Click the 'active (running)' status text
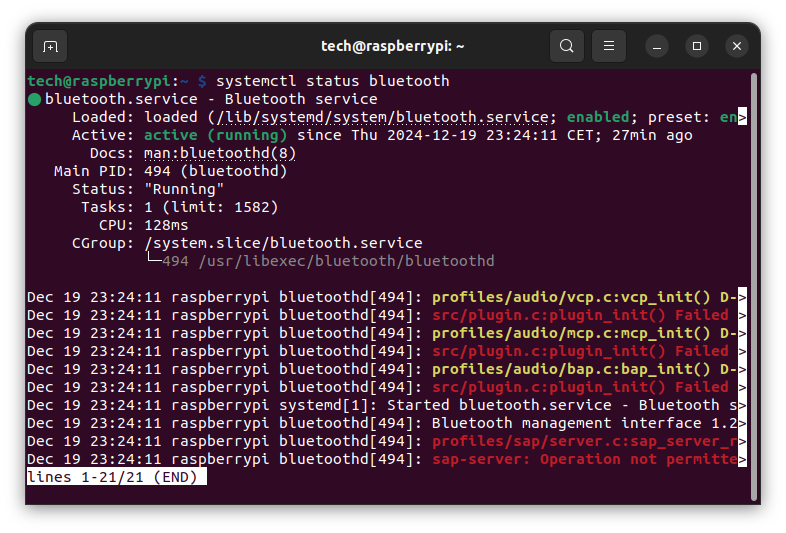The height and width of the screenshot is (533, 786). tap(216, 135)
